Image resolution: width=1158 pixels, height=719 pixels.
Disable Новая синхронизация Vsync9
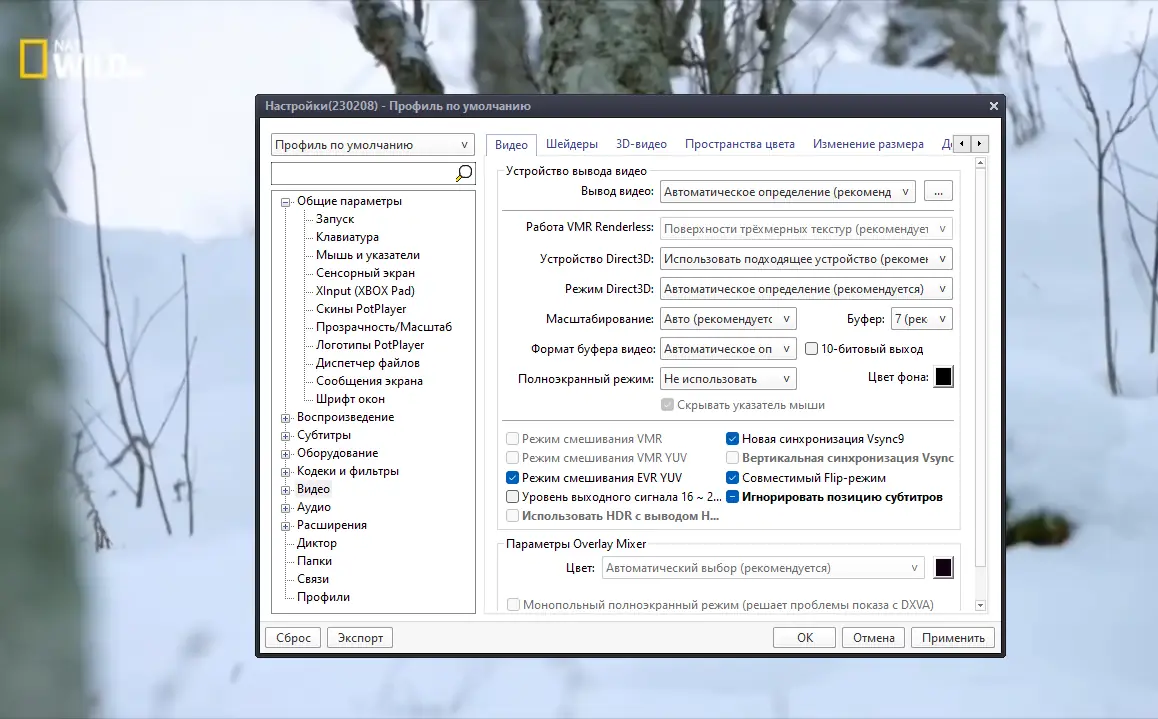(x=732, y=438)
